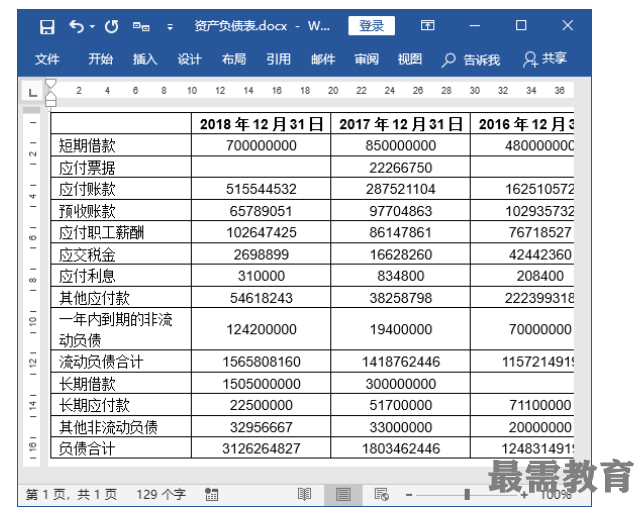Click the cell with value 1803462446
640x516 pixels.
pos(401,448)
